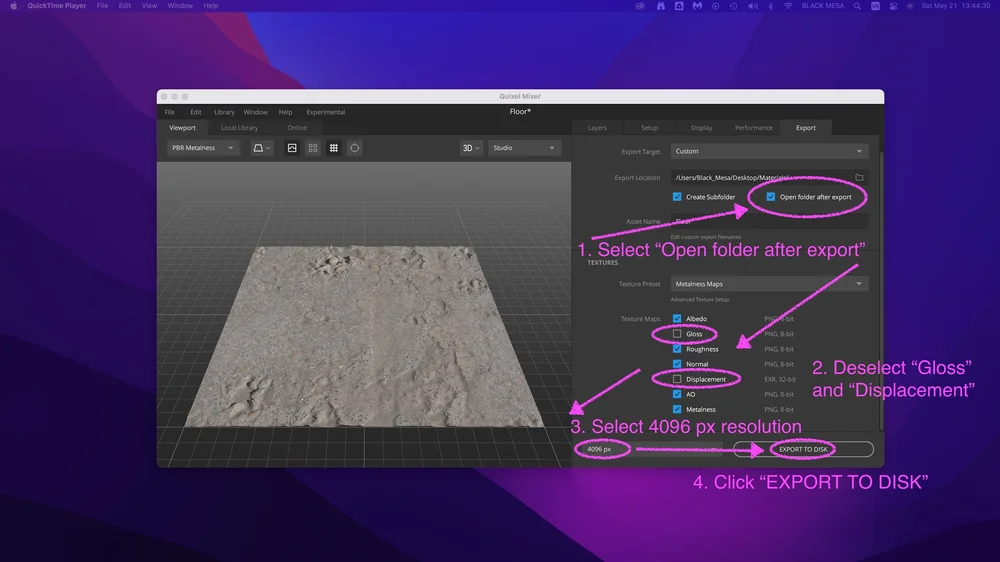Uncheck the AO texture map
1000x562 pixels.
677,394
